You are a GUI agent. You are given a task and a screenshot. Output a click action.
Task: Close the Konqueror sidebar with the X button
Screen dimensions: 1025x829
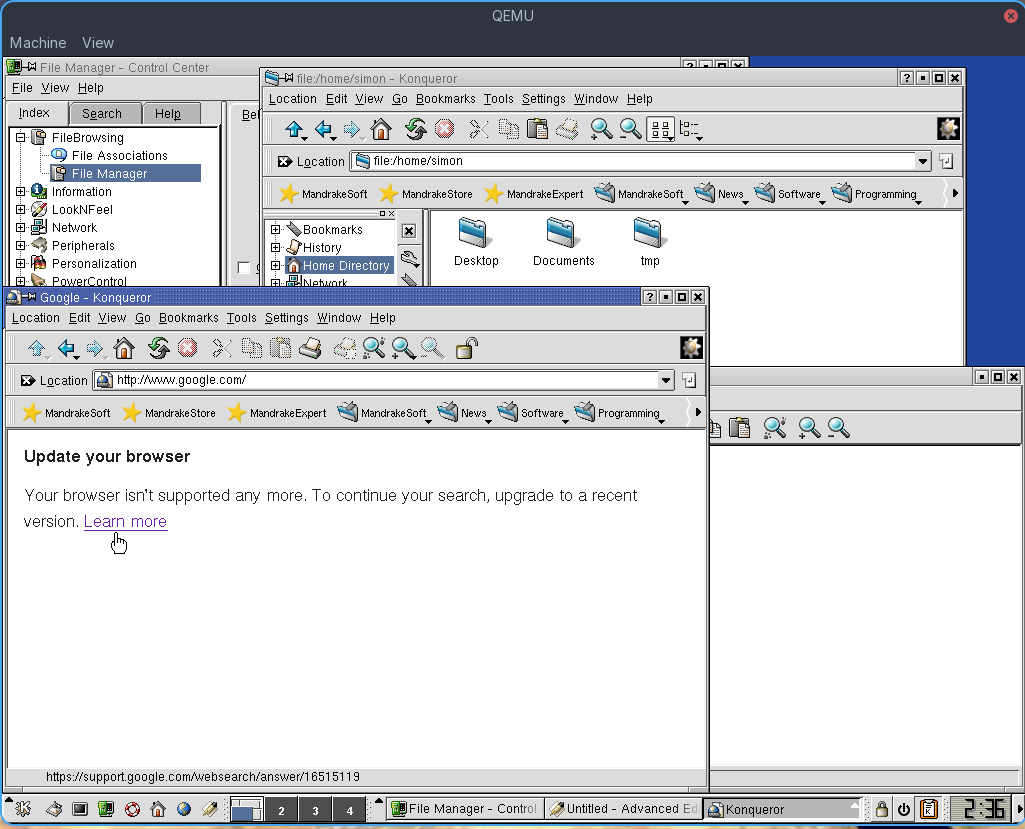pyautogui.click(x=409, y=231)
